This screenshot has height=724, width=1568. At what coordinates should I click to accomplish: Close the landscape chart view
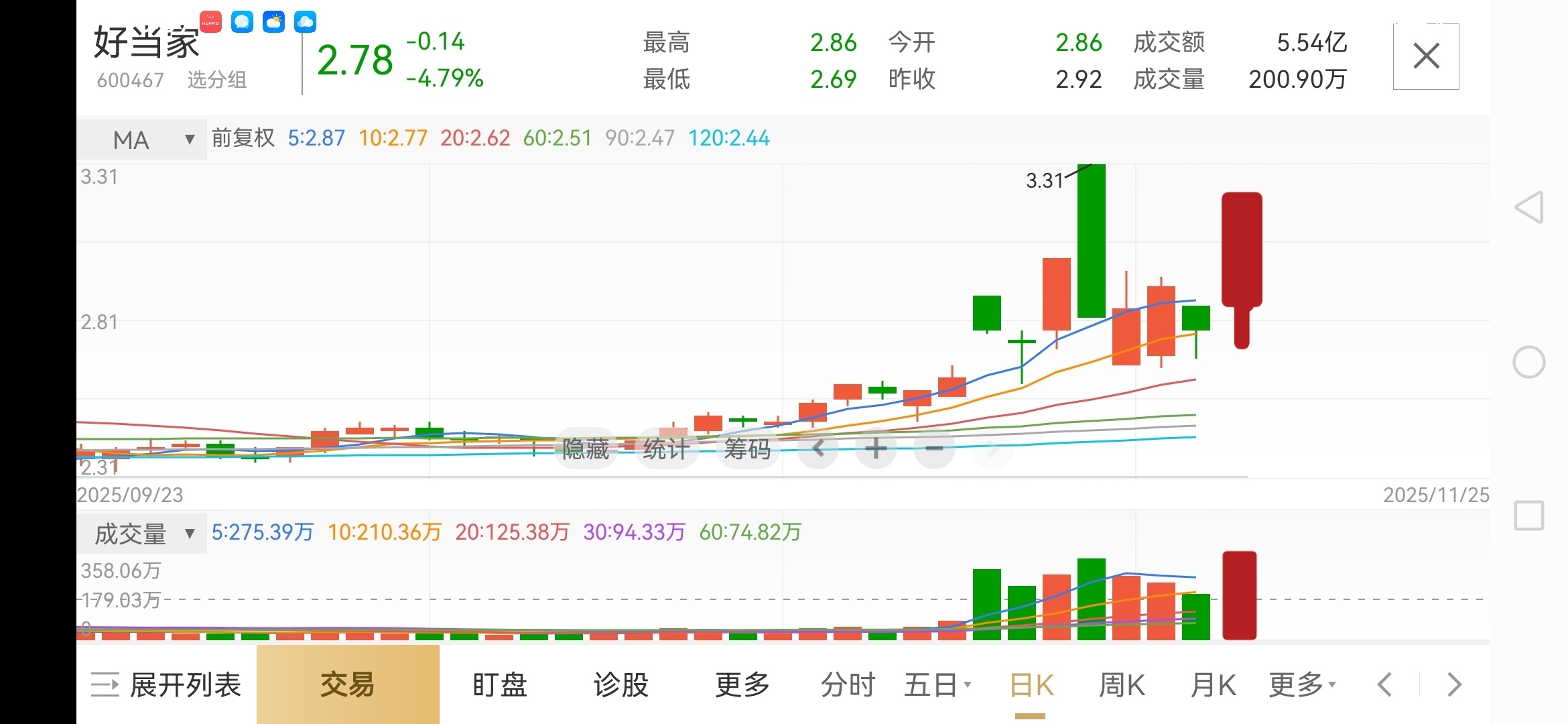click(x=1426, y=56)
